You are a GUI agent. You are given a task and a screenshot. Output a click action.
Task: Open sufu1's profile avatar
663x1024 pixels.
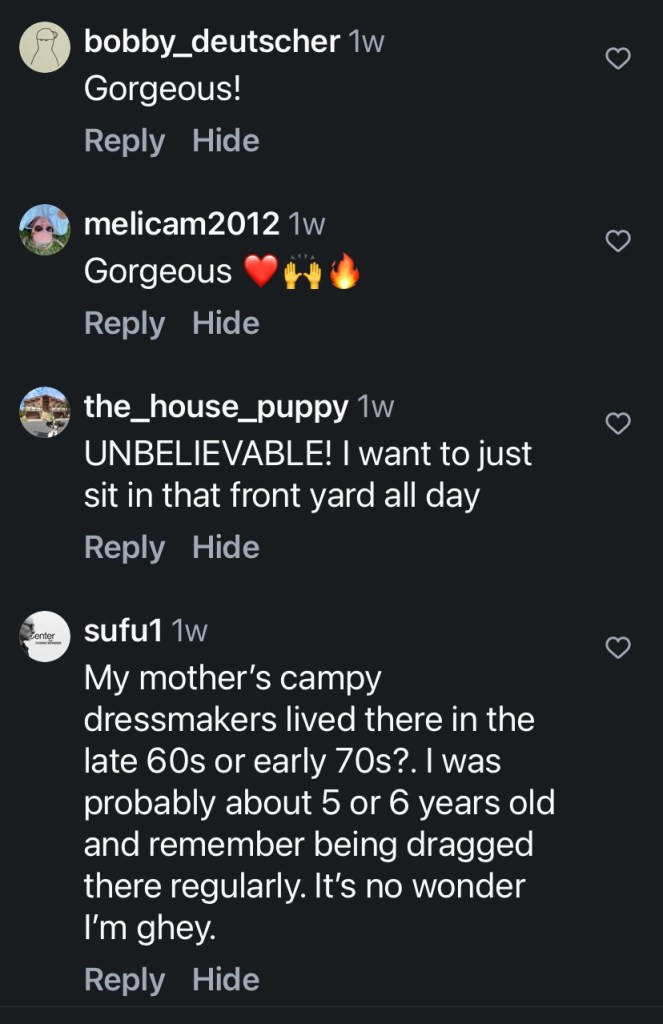tap(45, 636)
